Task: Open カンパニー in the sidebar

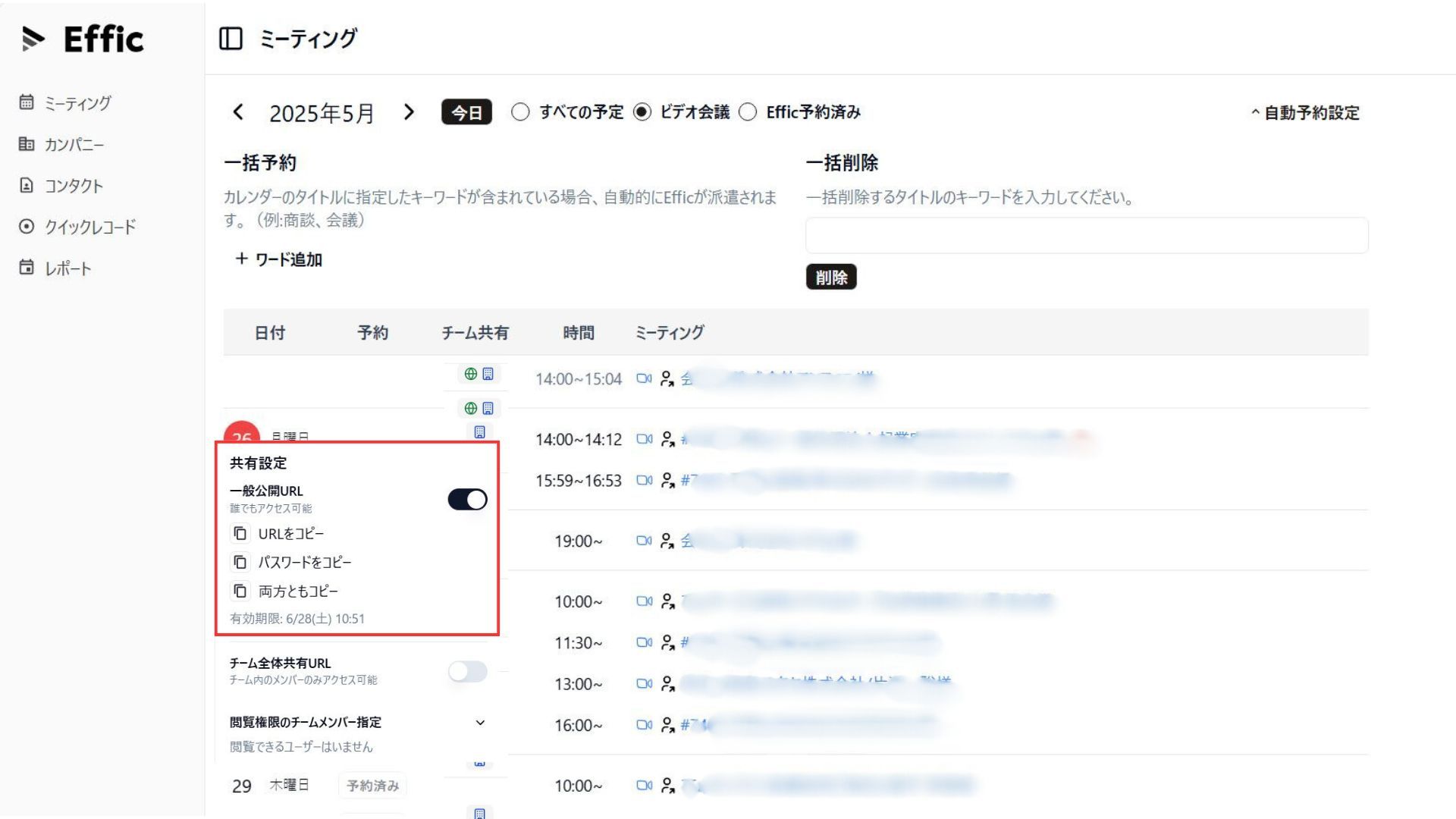Action: [62, 144]
